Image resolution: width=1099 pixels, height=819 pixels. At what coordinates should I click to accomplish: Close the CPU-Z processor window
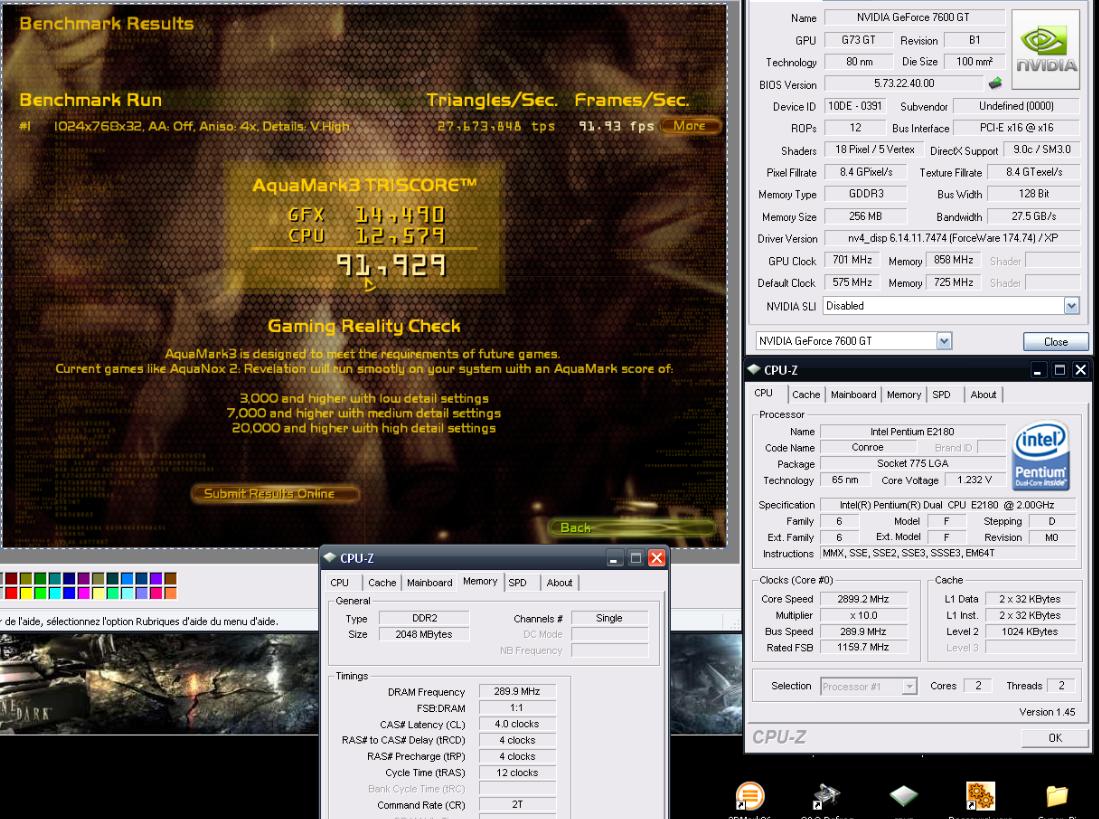click(x=1081, y=370)
